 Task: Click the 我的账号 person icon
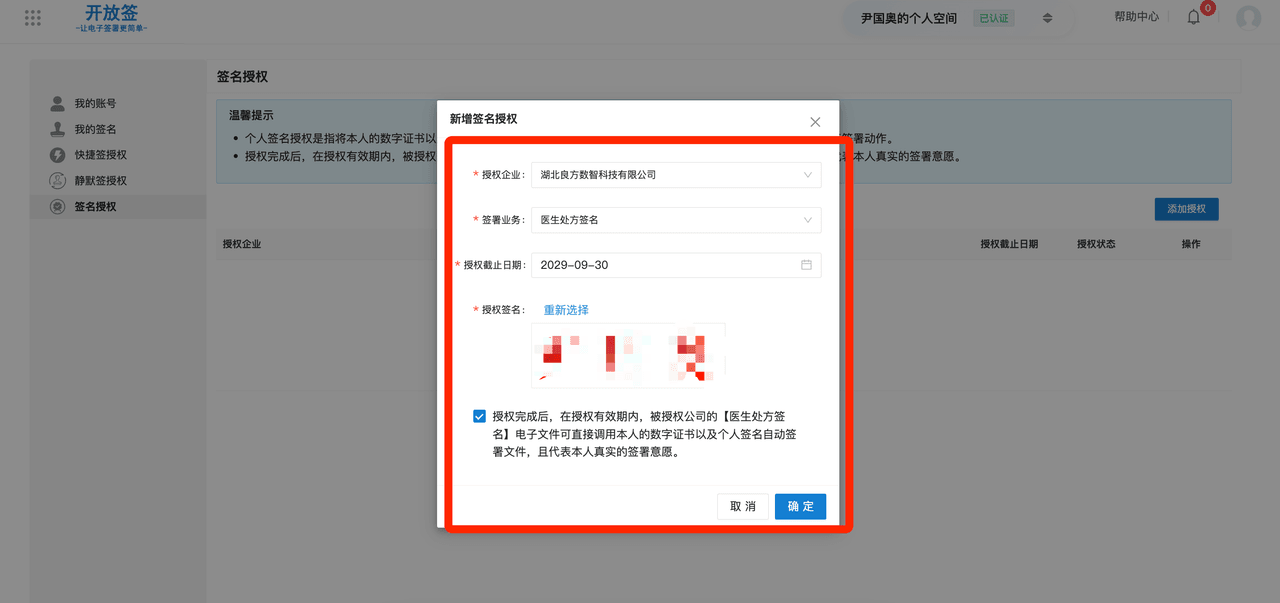(x=57, y=103)
